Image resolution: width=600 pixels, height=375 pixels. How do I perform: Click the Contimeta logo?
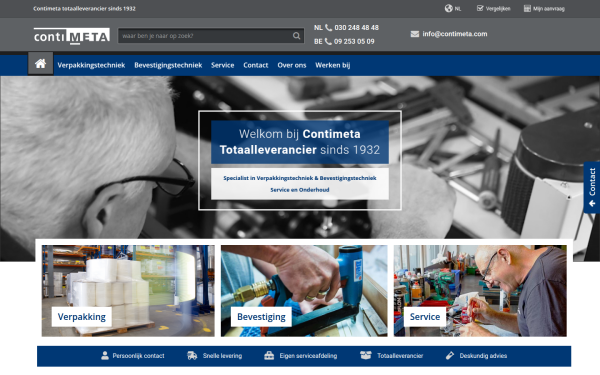click(x=72, y=36)
